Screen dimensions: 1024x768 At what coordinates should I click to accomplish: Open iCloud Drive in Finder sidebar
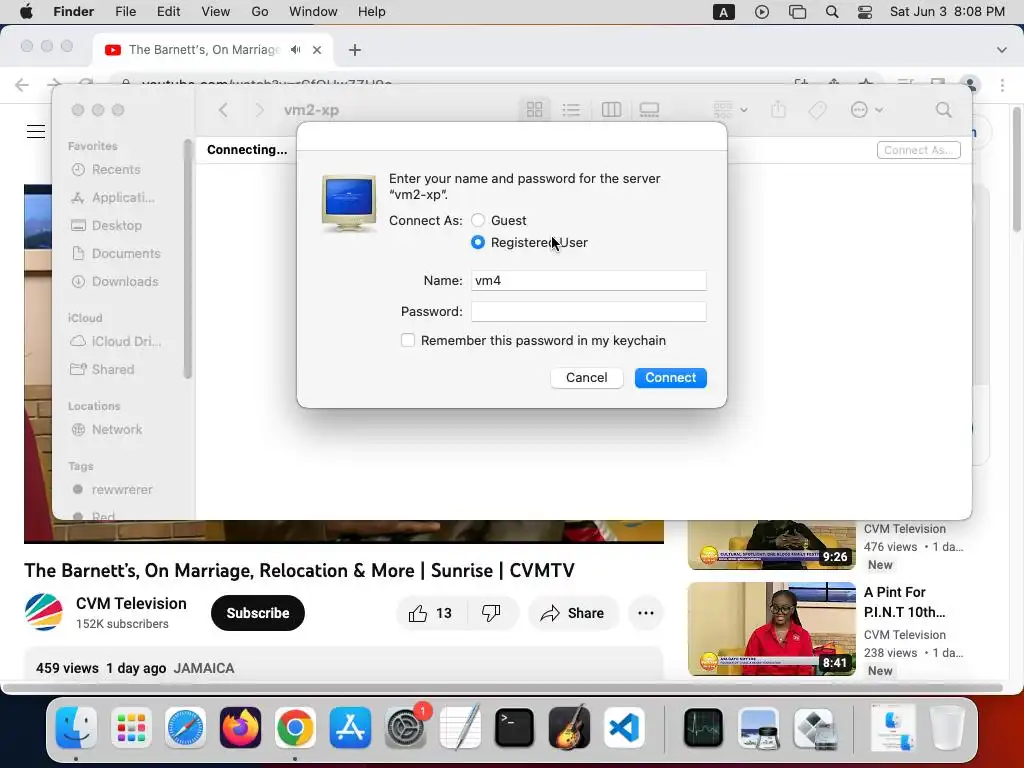125,342
